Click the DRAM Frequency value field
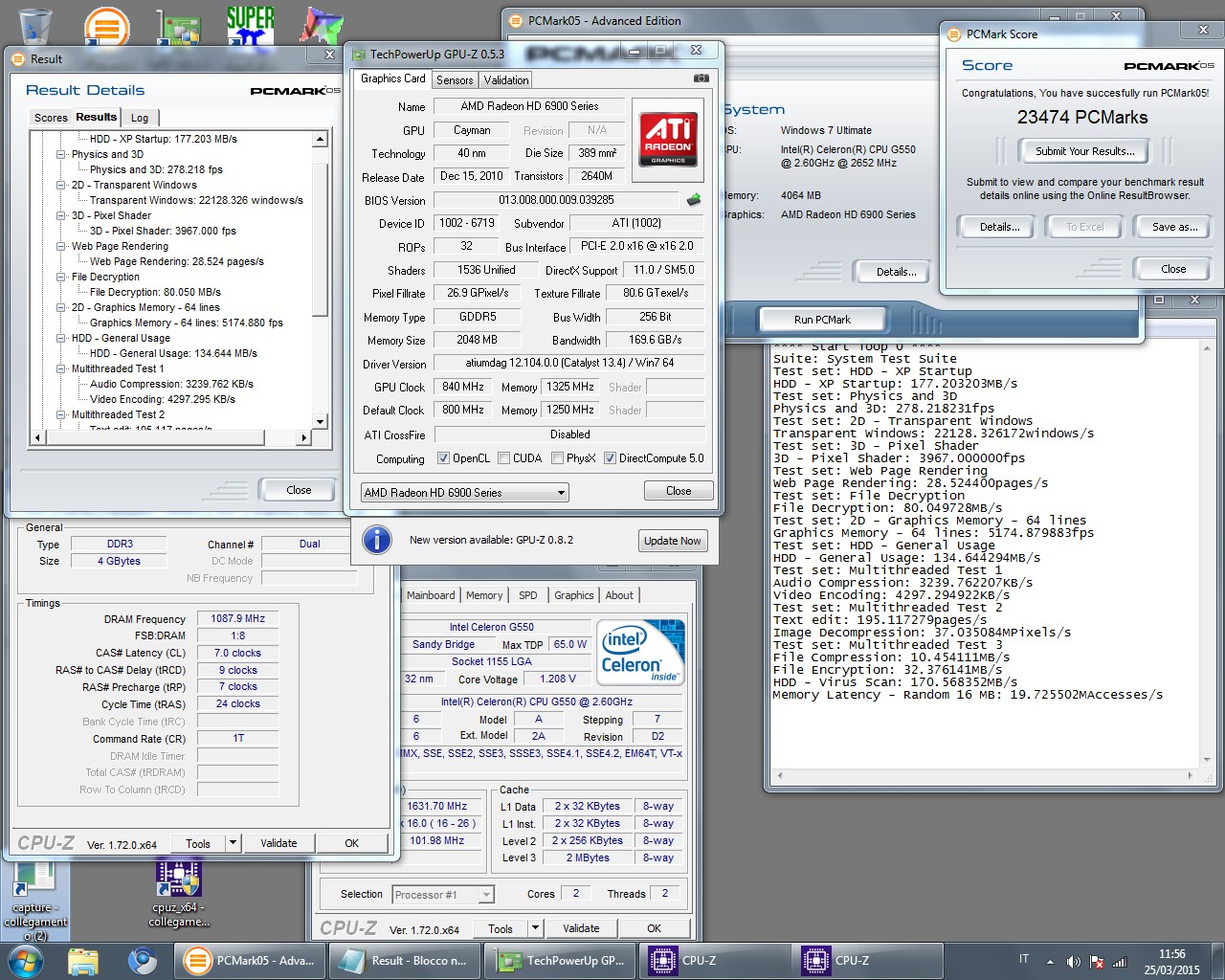The height and width of the screenshot is (980, 1225). [237, 619]
